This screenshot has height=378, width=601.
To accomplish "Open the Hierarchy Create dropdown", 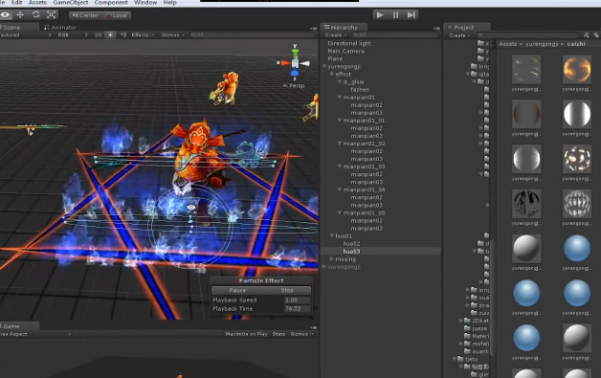I will coord(336,35).
